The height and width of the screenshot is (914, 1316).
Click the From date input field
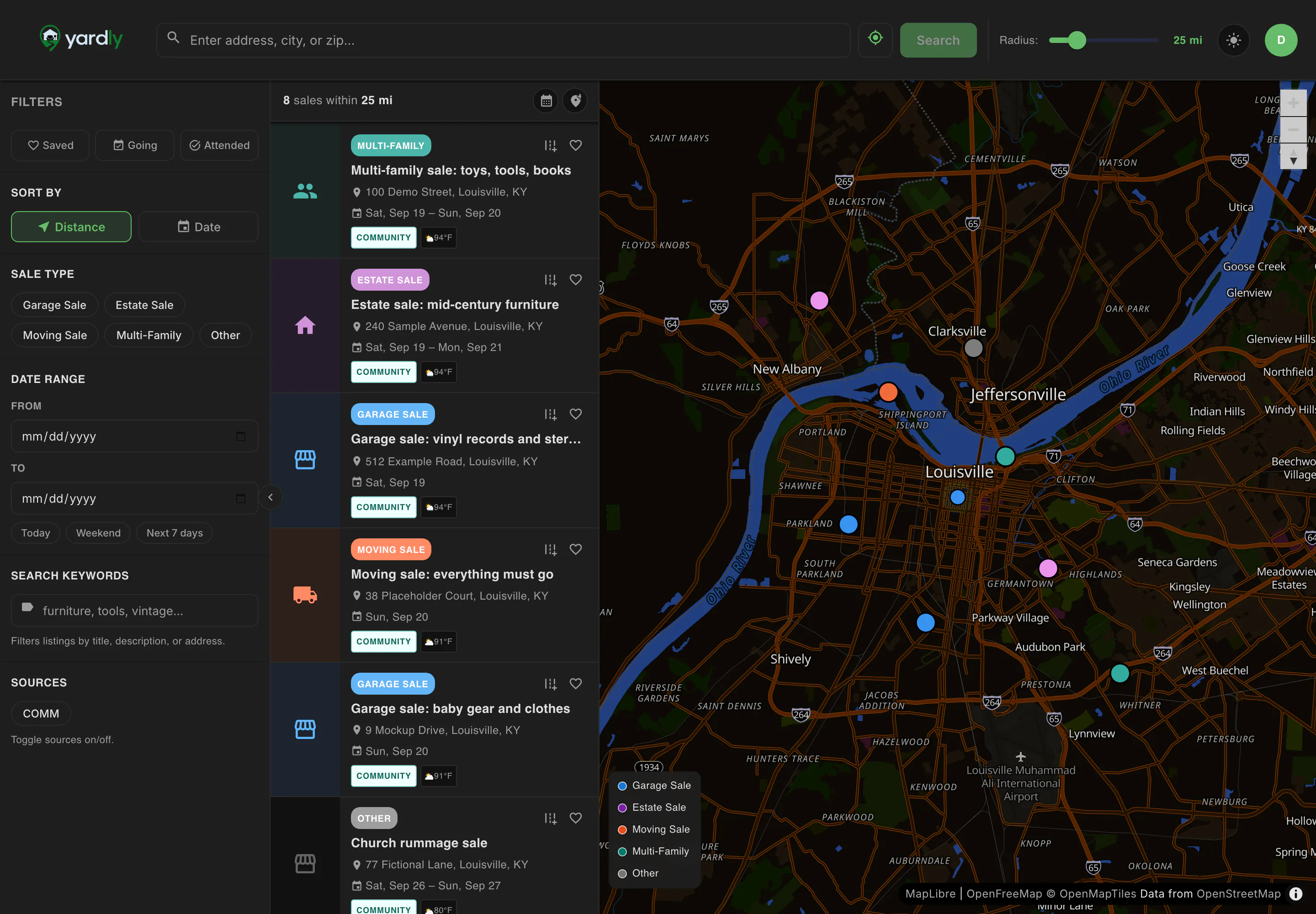pos(135,436)
